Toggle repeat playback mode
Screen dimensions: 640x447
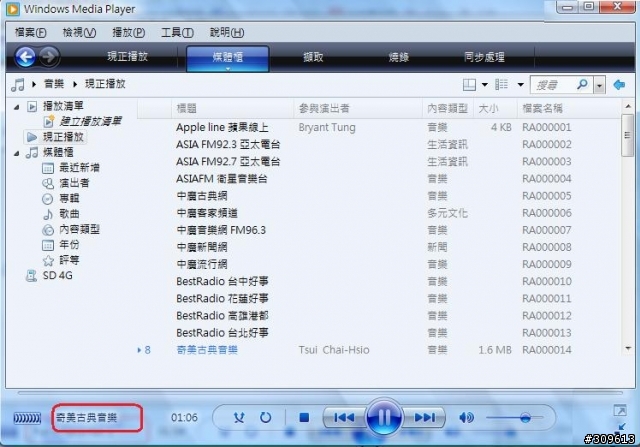click(x=265, y=418)
